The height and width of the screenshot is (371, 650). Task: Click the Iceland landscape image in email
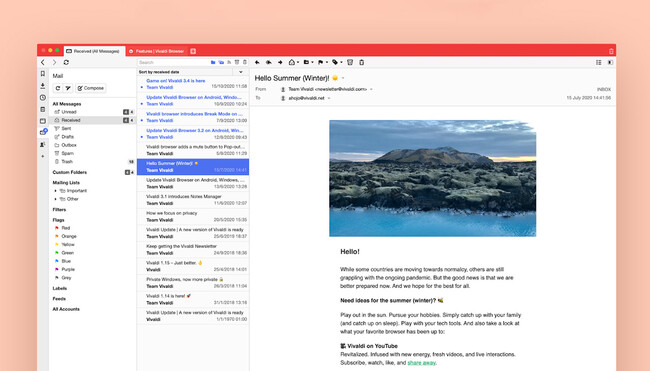[x=432, y=178]
